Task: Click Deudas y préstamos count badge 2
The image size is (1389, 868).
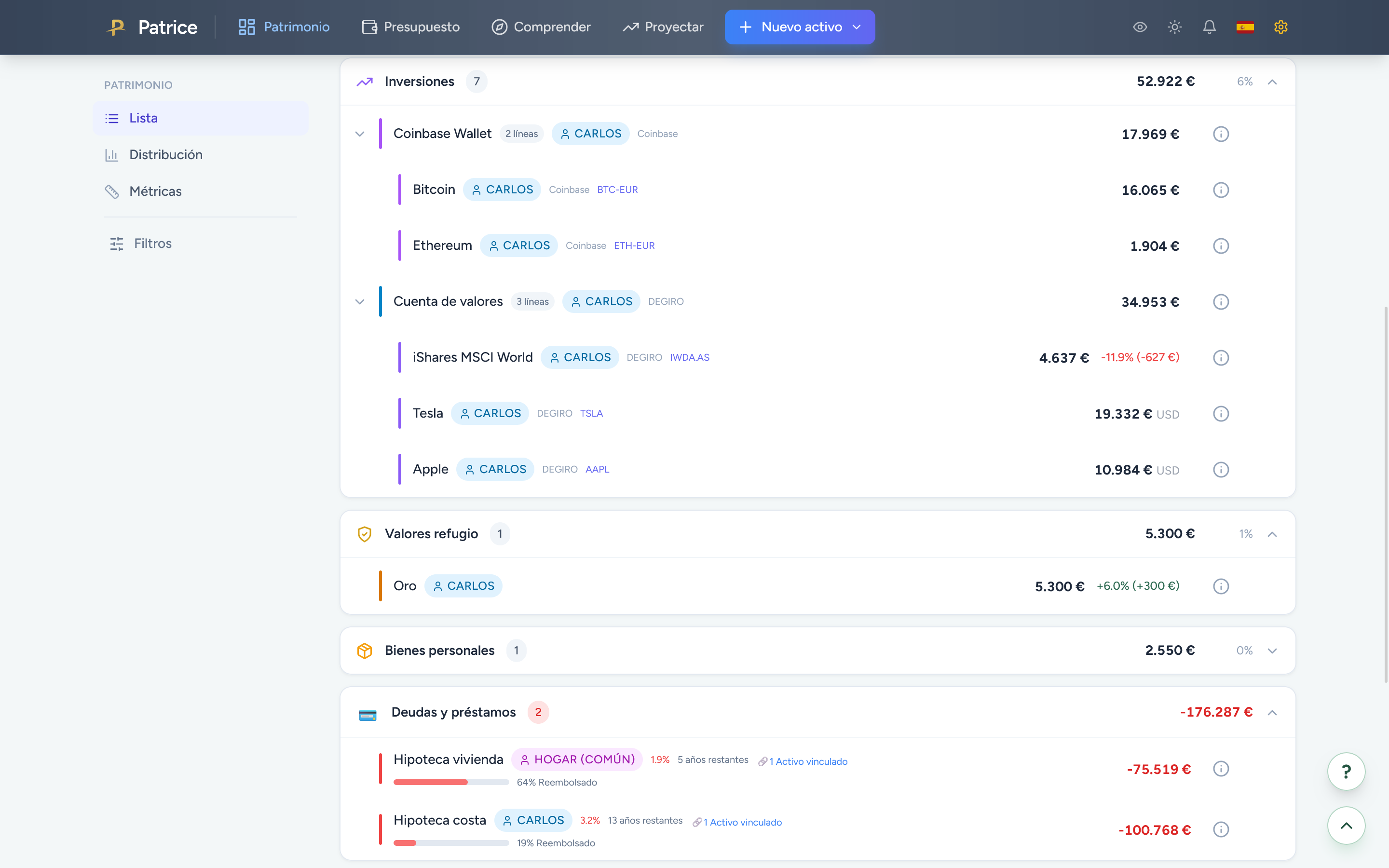Action: [538, 712]
